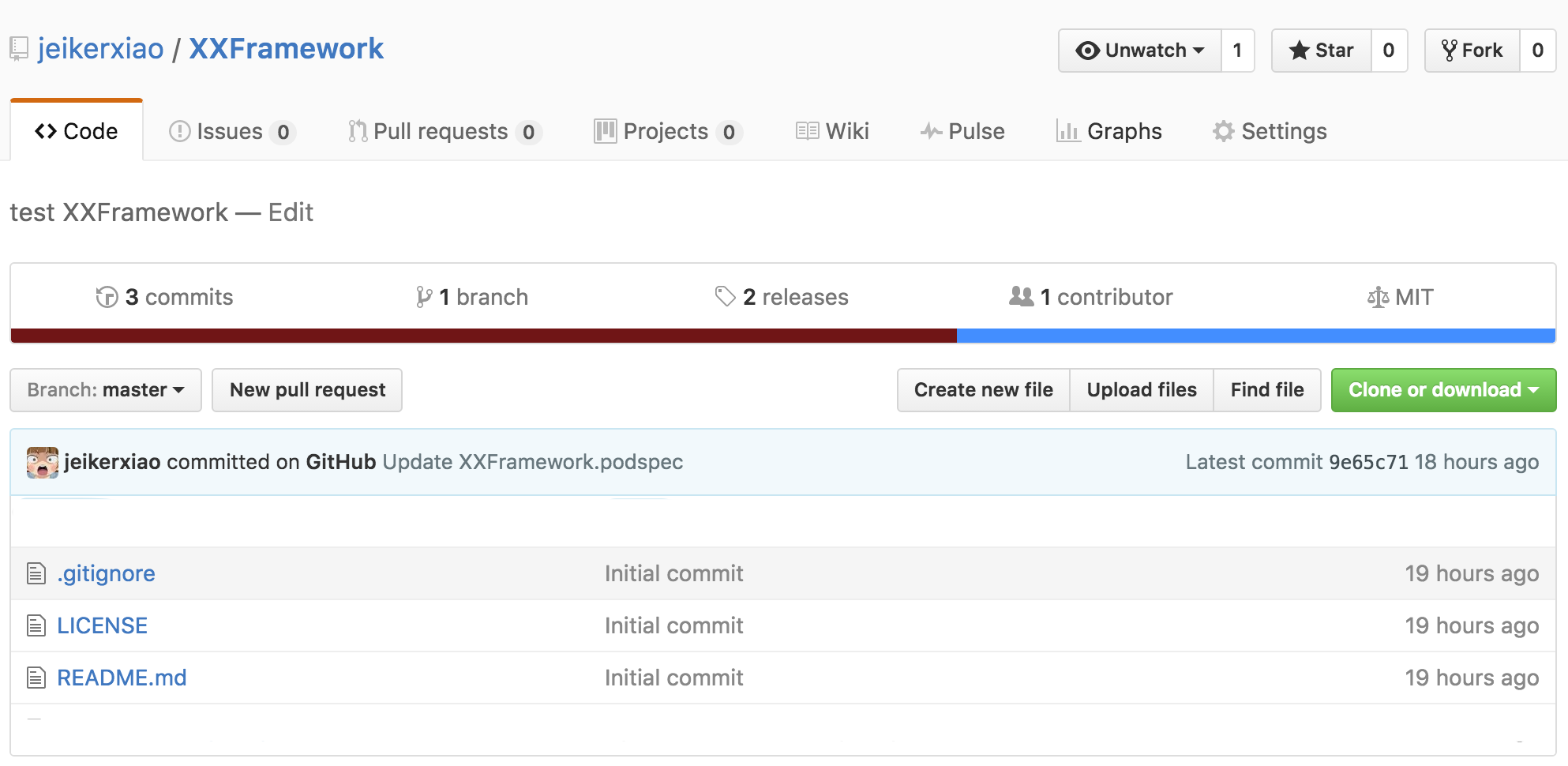The width and height of the screenshot is (1568, 766).
Task: Open the Projects tab
Action: (668, 131)
